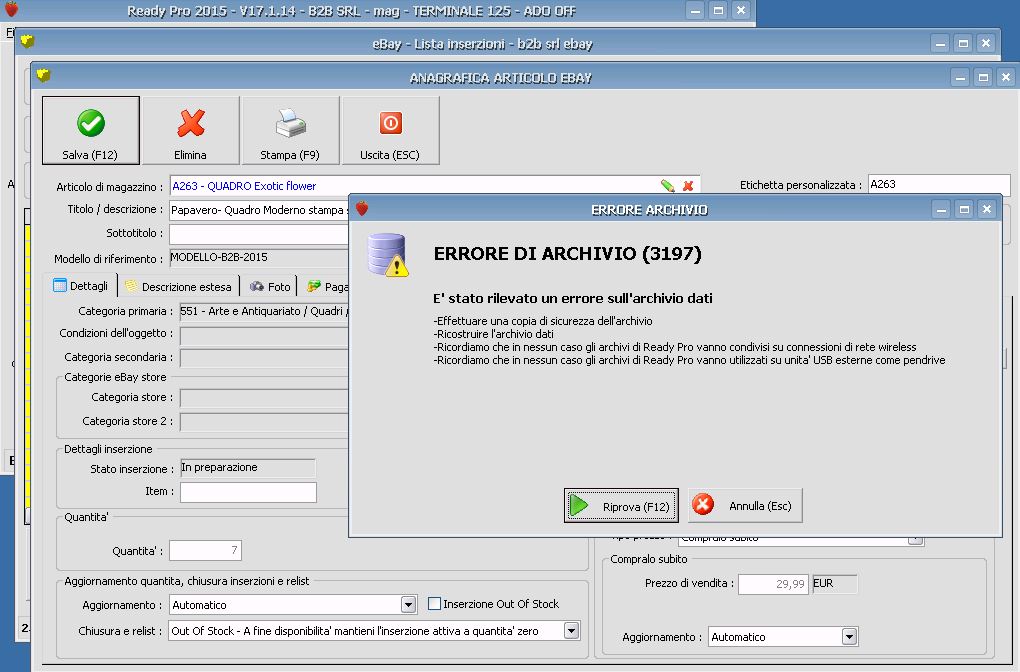Screen dimensions: 1020x672
Task: Click the Salva (F12) button
Action: tap(90, 130)
